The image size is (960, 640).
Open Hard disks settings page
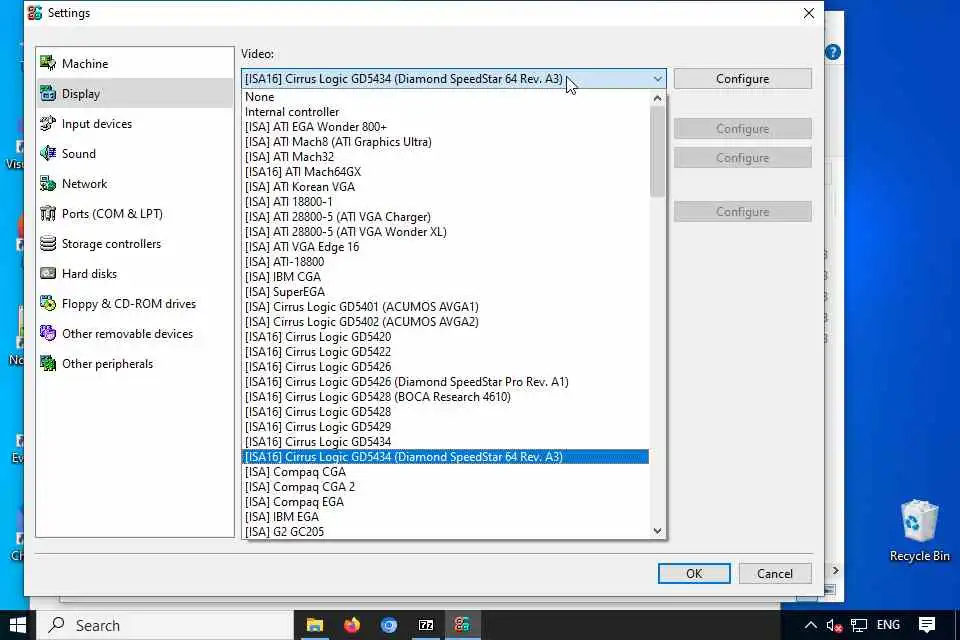(135, 273)
